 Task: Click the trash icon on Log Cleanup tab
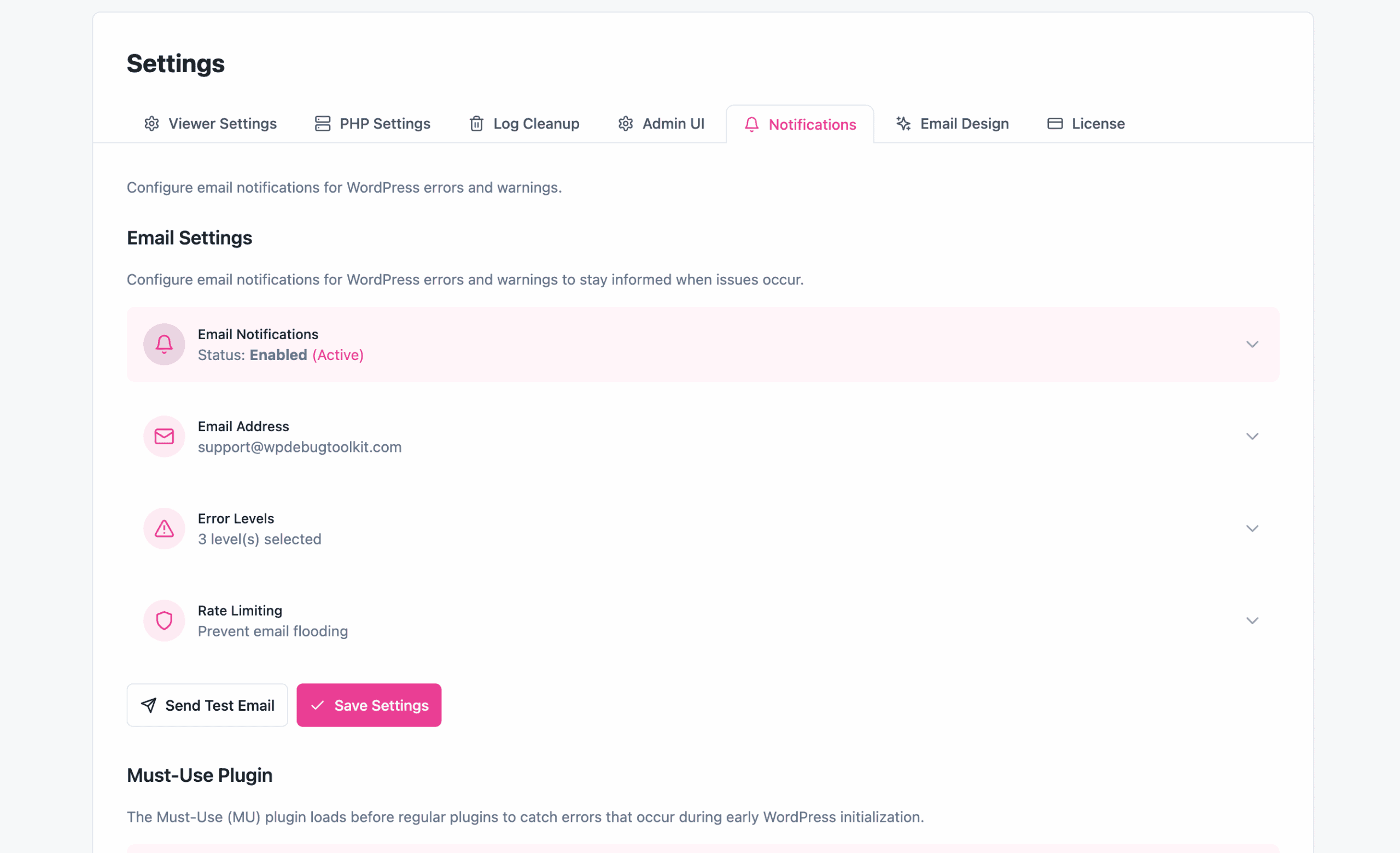coord(476,123)
